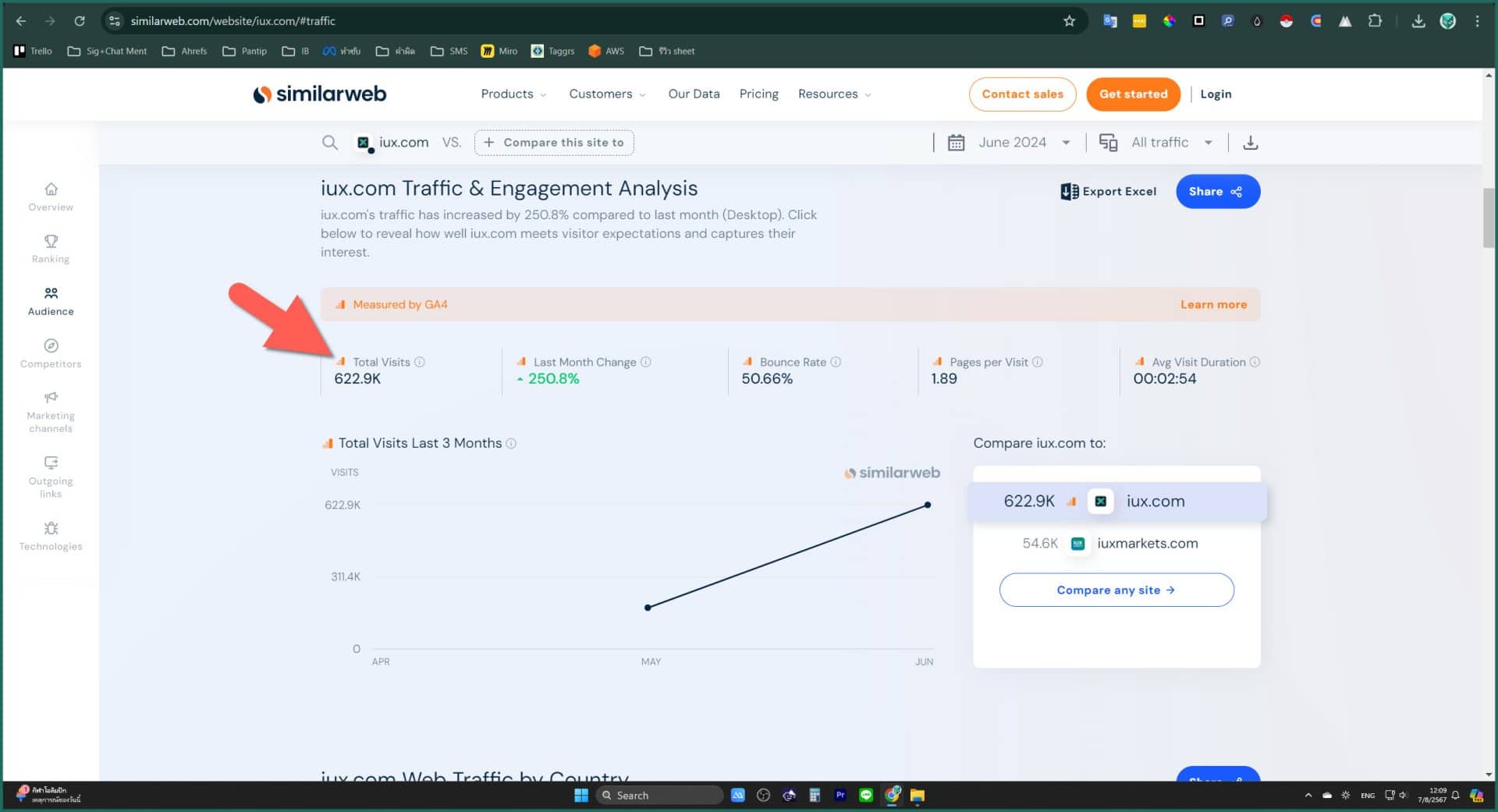Click the page vertical scrollbar thumb

pyautogui.click(x=1489, y=218)
